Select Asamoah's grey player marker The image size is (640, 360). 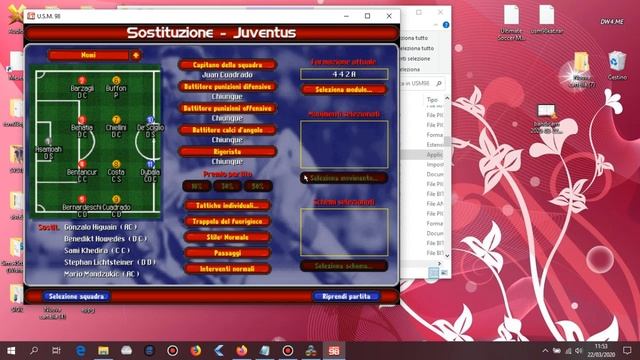pos(48,142)
